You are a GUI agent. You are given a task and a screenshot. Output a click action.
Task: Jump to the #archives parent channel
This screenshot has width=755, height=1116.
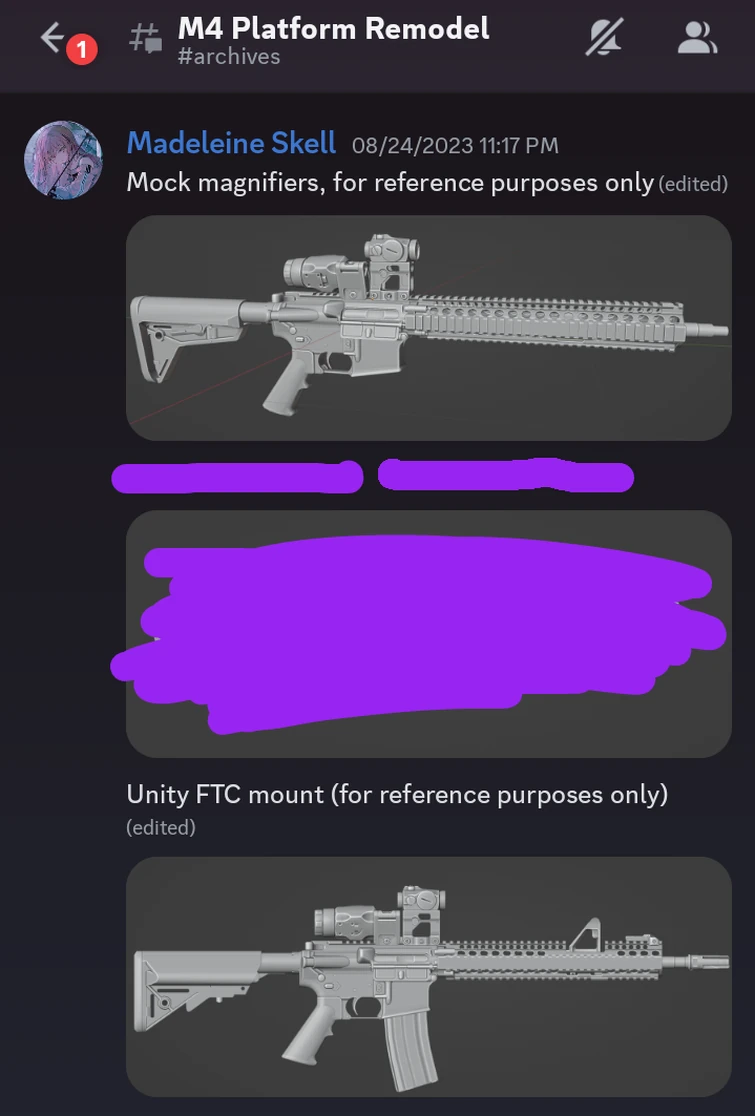click(228, 57)
